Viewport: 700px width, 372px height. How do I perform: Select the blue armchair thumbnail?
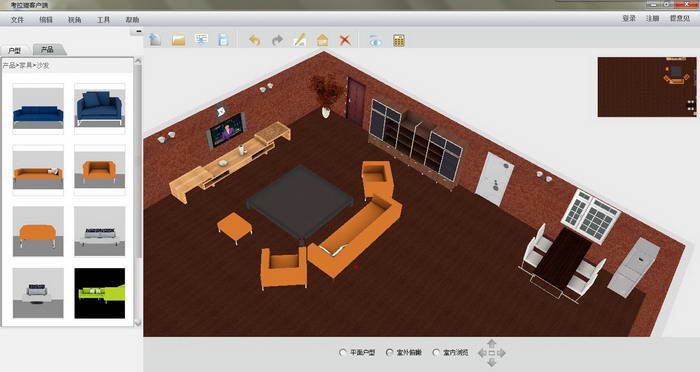(x=100, y=109)
